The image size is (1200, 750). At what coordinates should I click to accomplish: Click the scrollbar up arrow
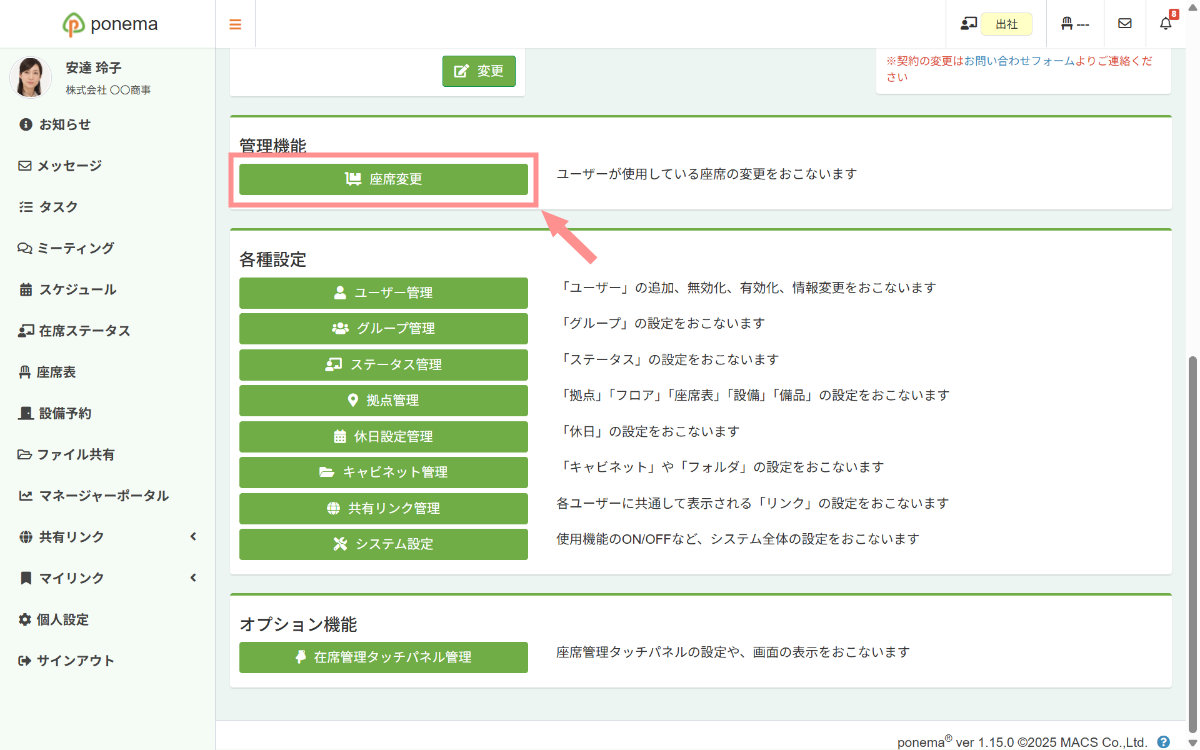point(1192,7)
